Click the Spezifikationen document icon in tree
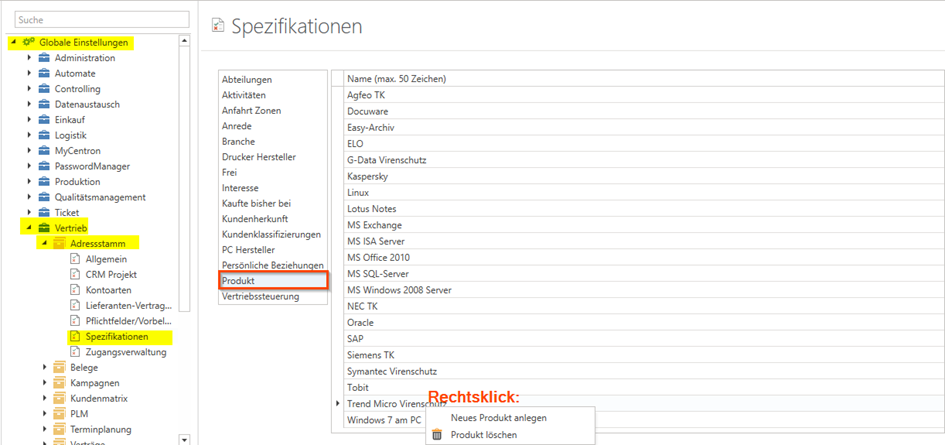This screenshot has width=945, height=445. [x=75, y=337]
